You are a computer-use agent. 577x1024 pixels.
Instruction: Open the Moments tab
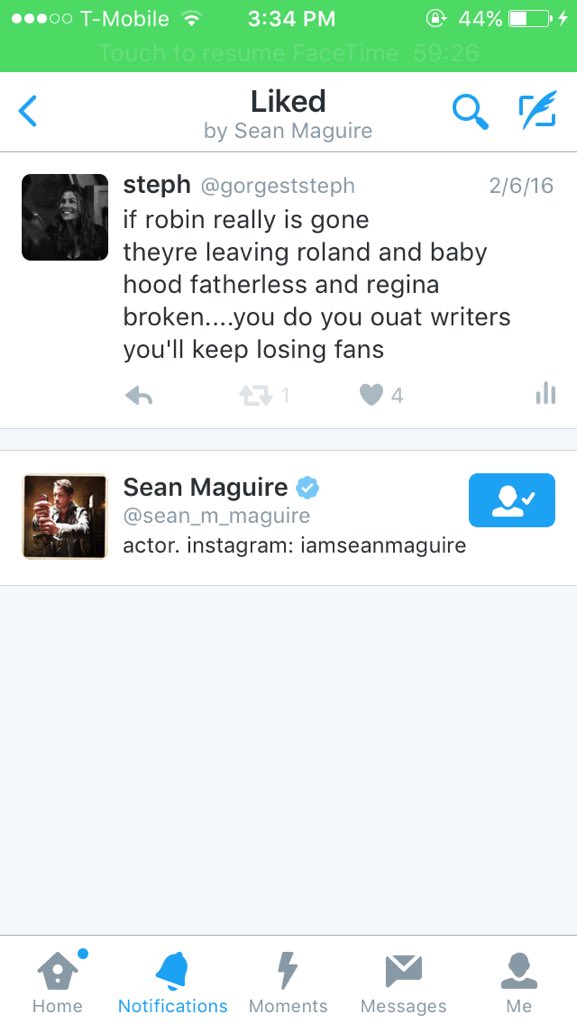click(288, 981)
